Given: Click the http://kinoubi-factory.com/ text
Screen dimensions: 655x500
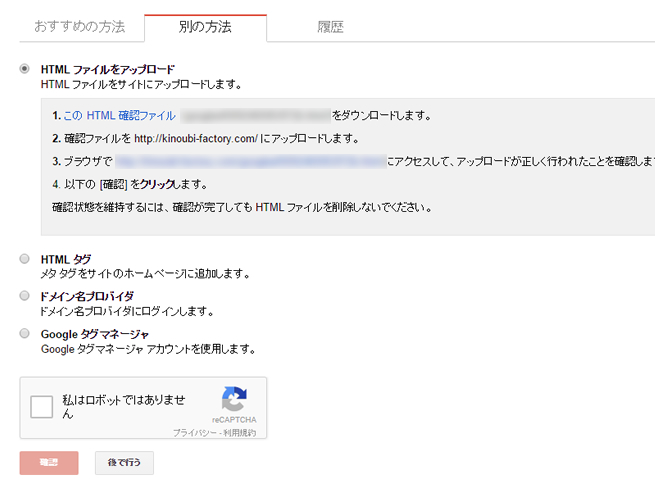Looking at the screenshot, I should [x=196, y=138].
